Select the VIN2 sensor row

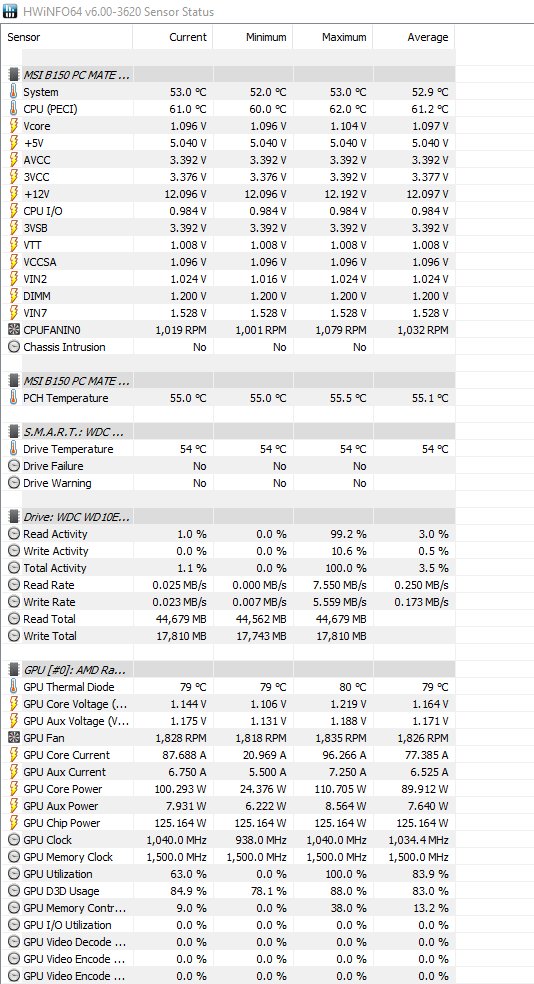coord(228,279)
